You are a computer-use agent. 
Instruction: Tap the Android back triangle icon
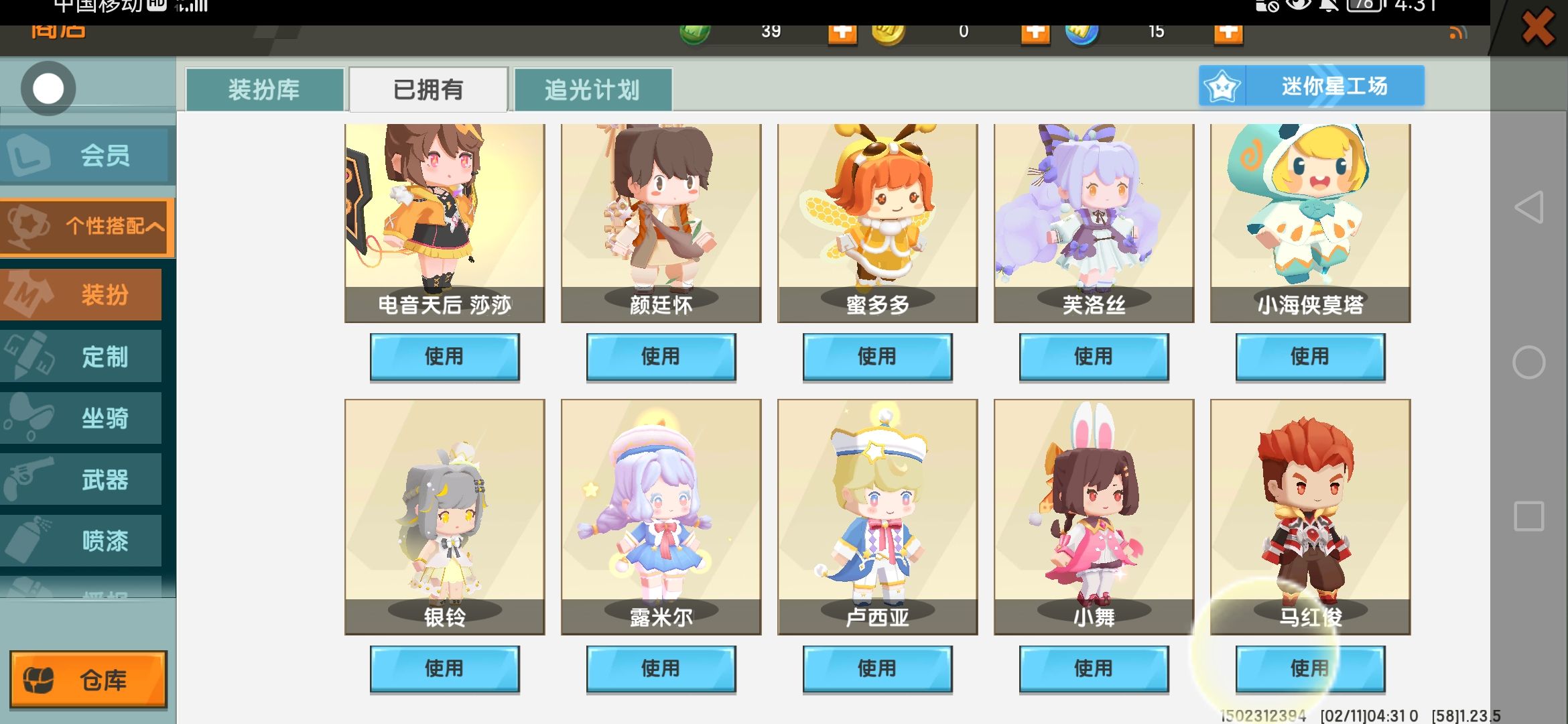pos(1528,207)
